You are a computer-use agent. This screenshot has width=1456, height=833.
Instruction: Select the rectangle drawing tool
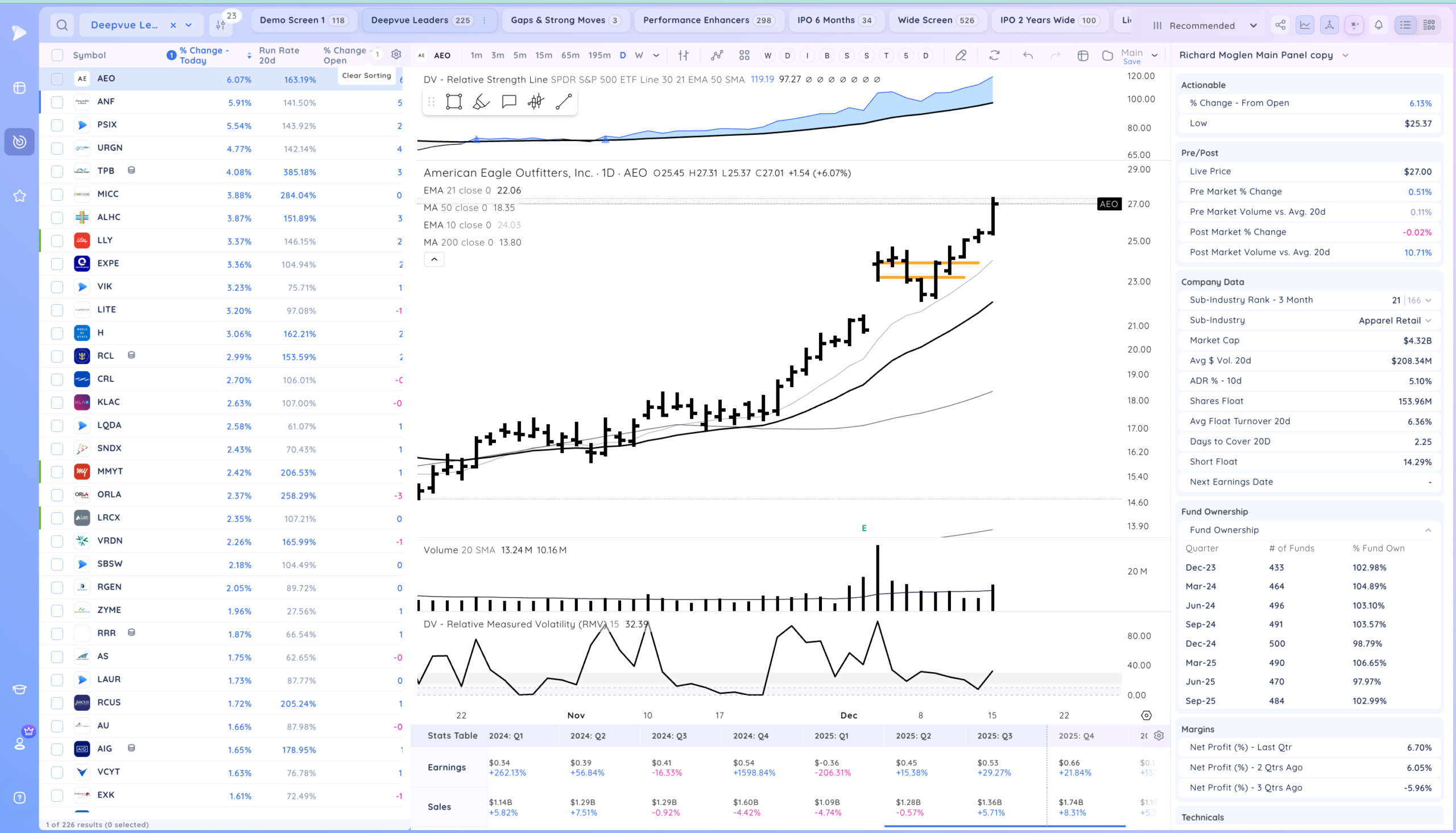pos(454,102)
